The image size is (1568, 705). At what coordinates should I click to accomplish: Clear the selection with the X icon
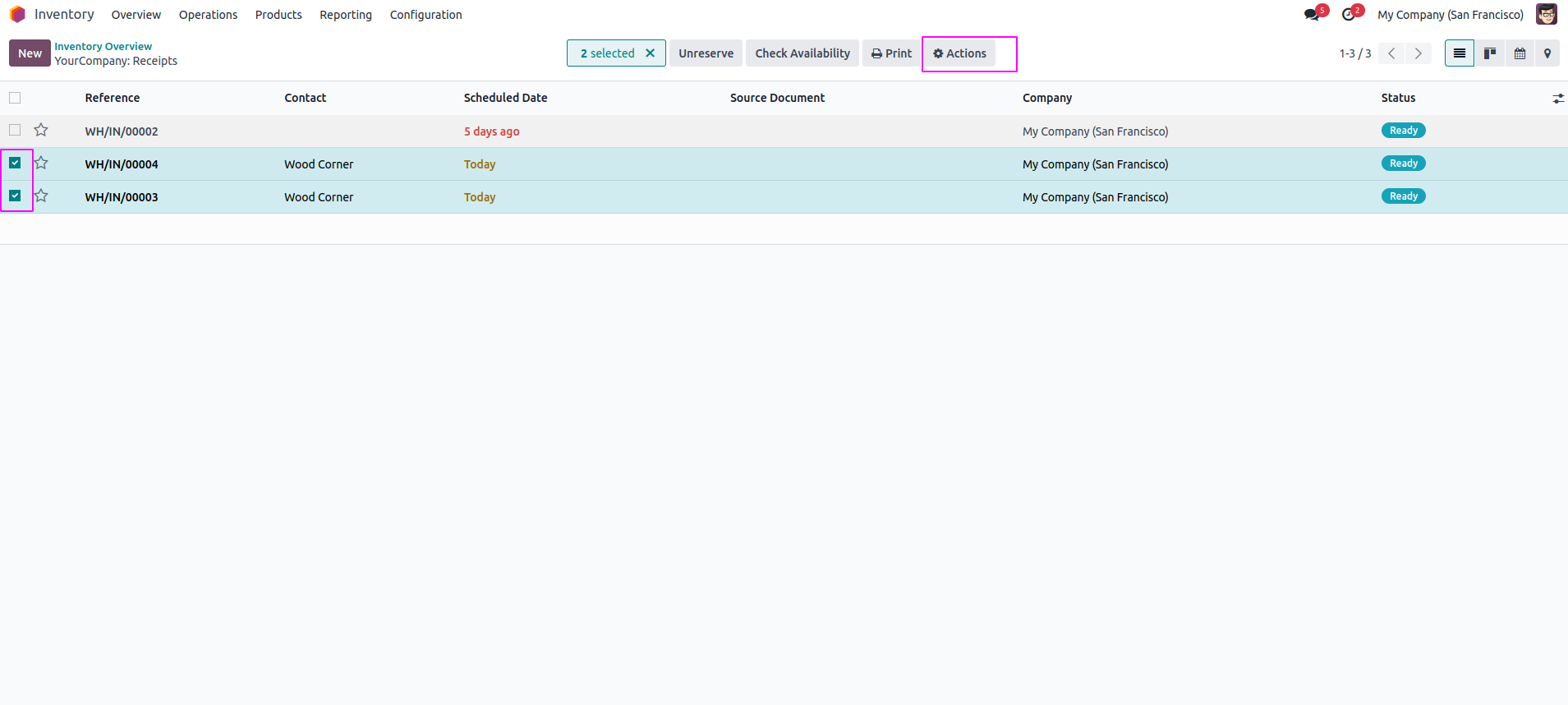pos(650,53)
